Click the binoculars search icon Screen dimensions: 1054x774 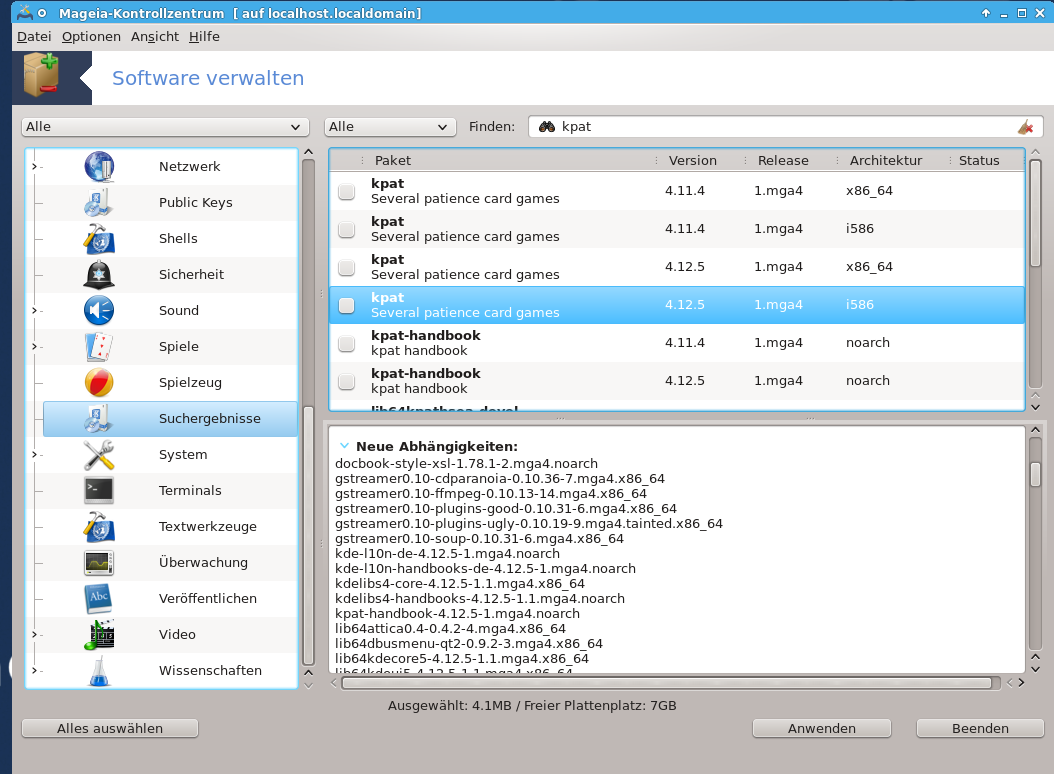pyautogui.click(x=546, y=126)
